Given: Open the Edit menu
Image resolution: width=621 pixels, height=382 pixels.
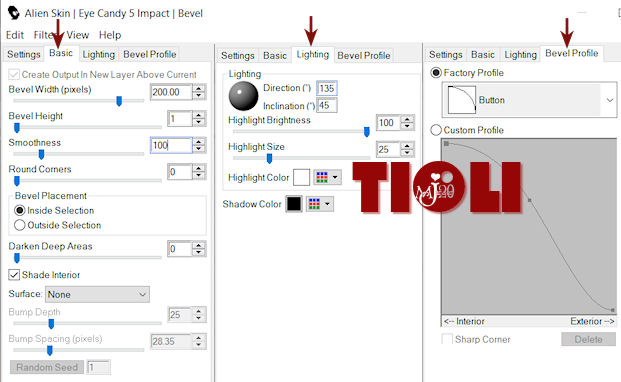Looking at the screenshot, I should pos(15,35).
